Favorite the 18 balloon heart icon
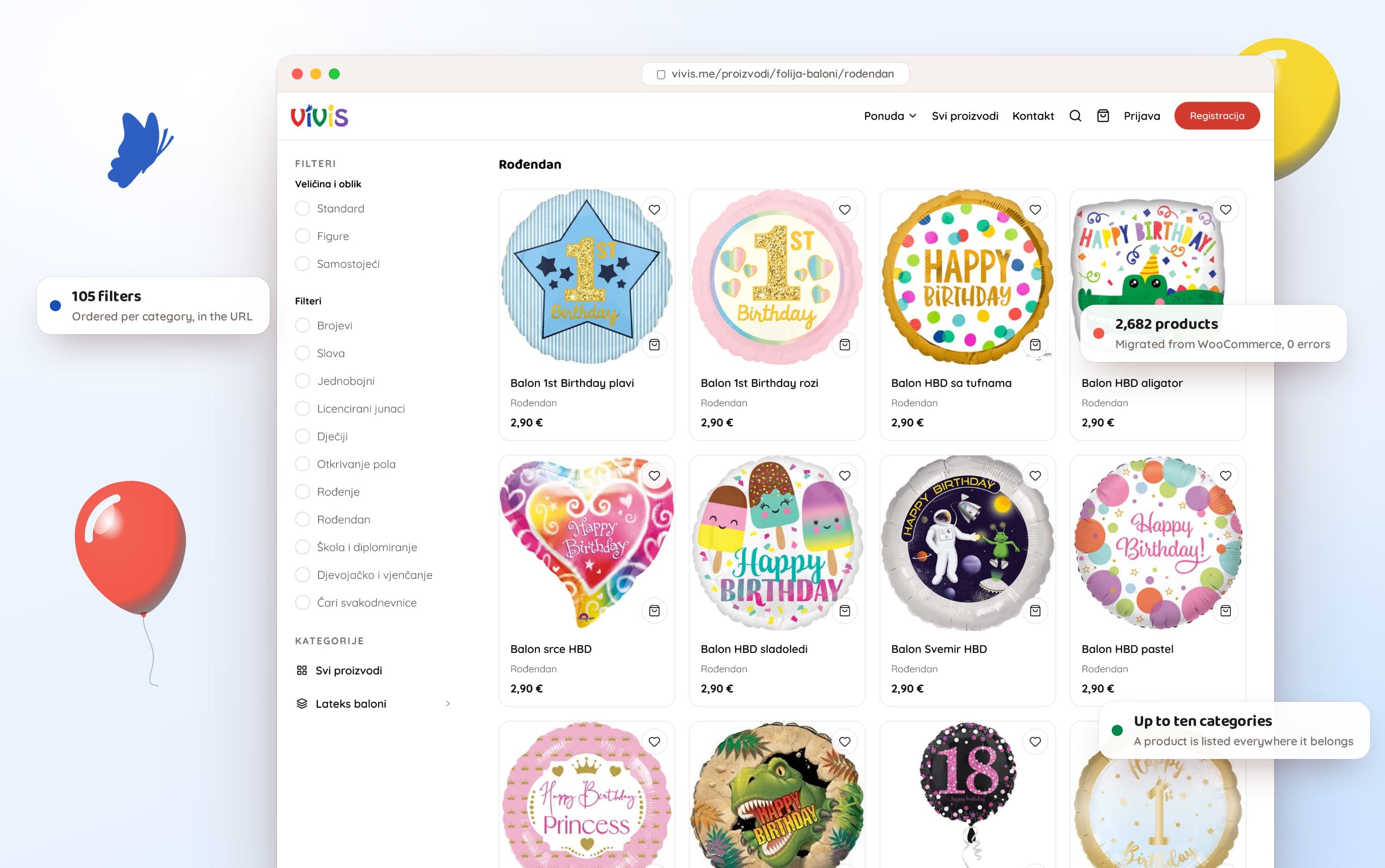The image size is (1385, 868). click(x=1036, y=741)
